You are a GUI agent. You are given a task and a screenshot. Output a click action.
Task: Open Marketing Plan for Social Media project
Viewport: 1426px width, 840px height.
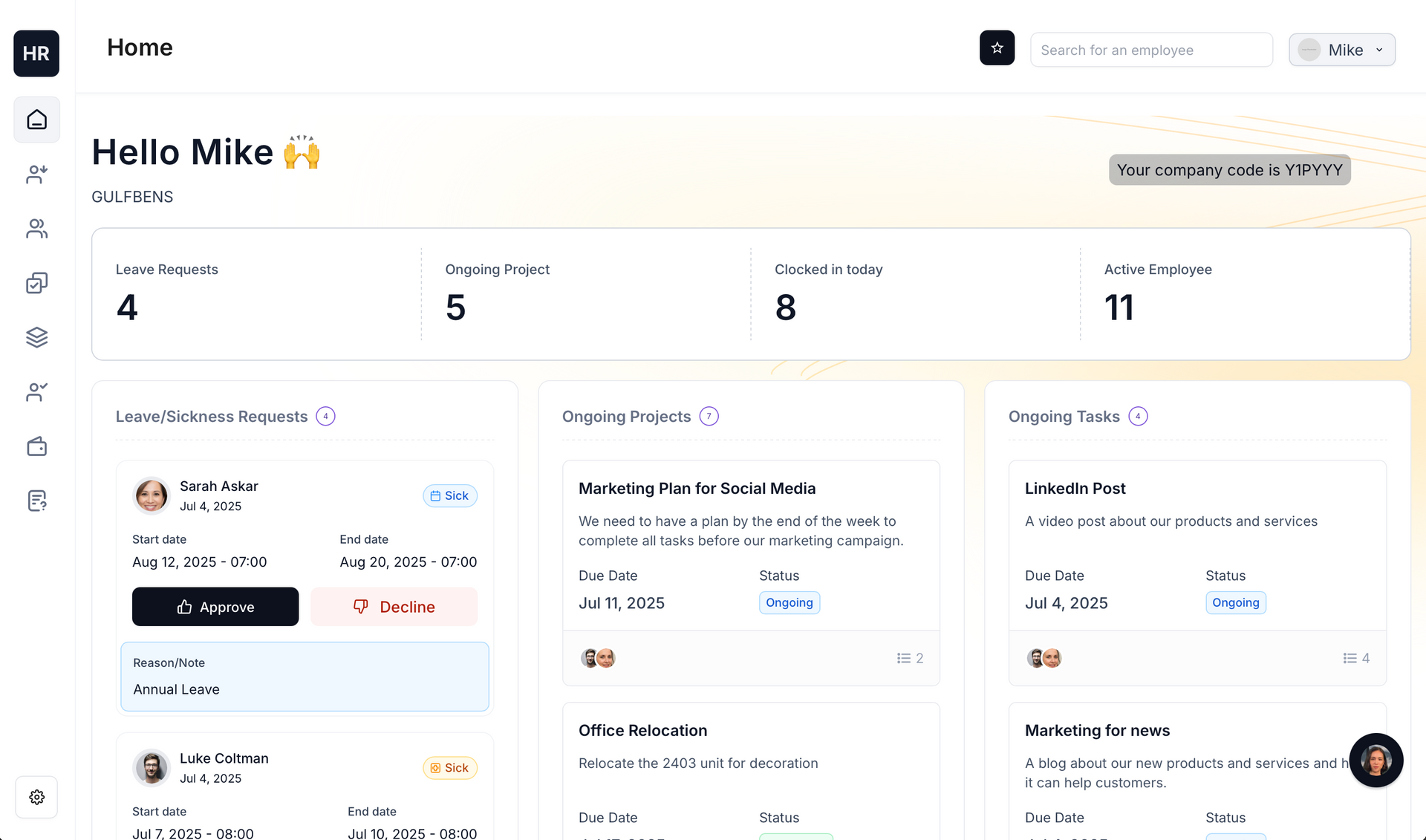pyautogui.click(x=697, y=489)
